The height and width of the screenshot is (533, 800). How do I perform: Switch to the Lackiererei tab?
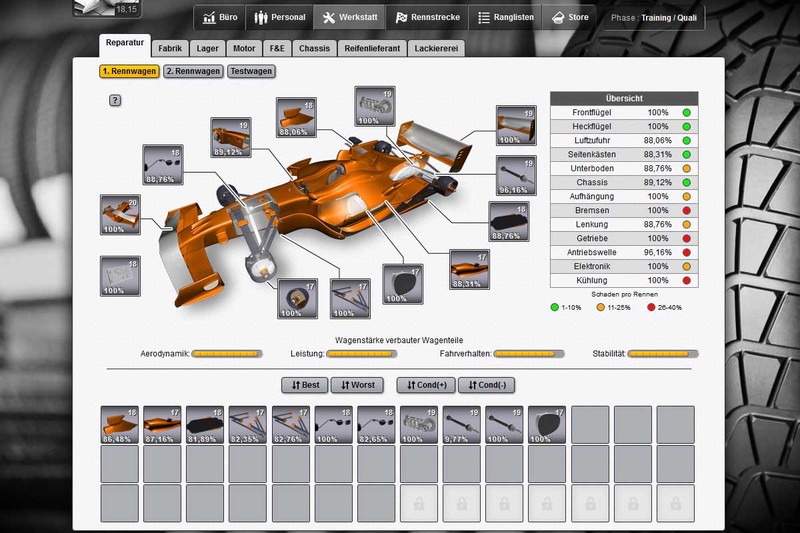coord(436,48)
